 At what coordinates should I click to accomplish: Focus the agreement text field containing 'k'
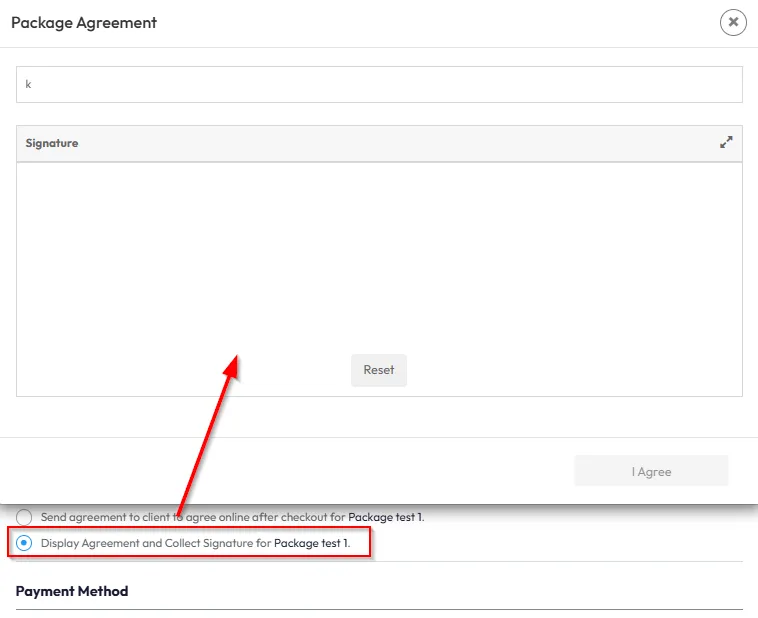379,85
